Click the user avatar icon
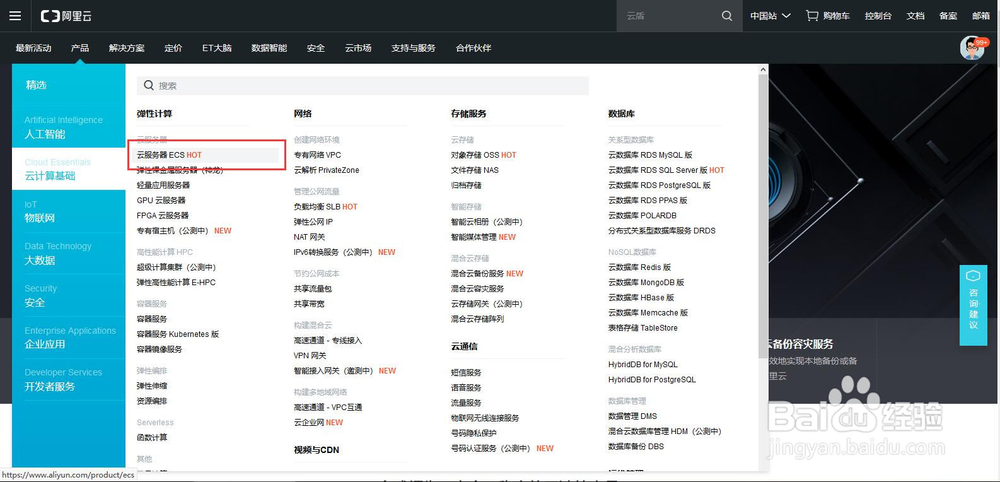 click(x=972, y=48)
